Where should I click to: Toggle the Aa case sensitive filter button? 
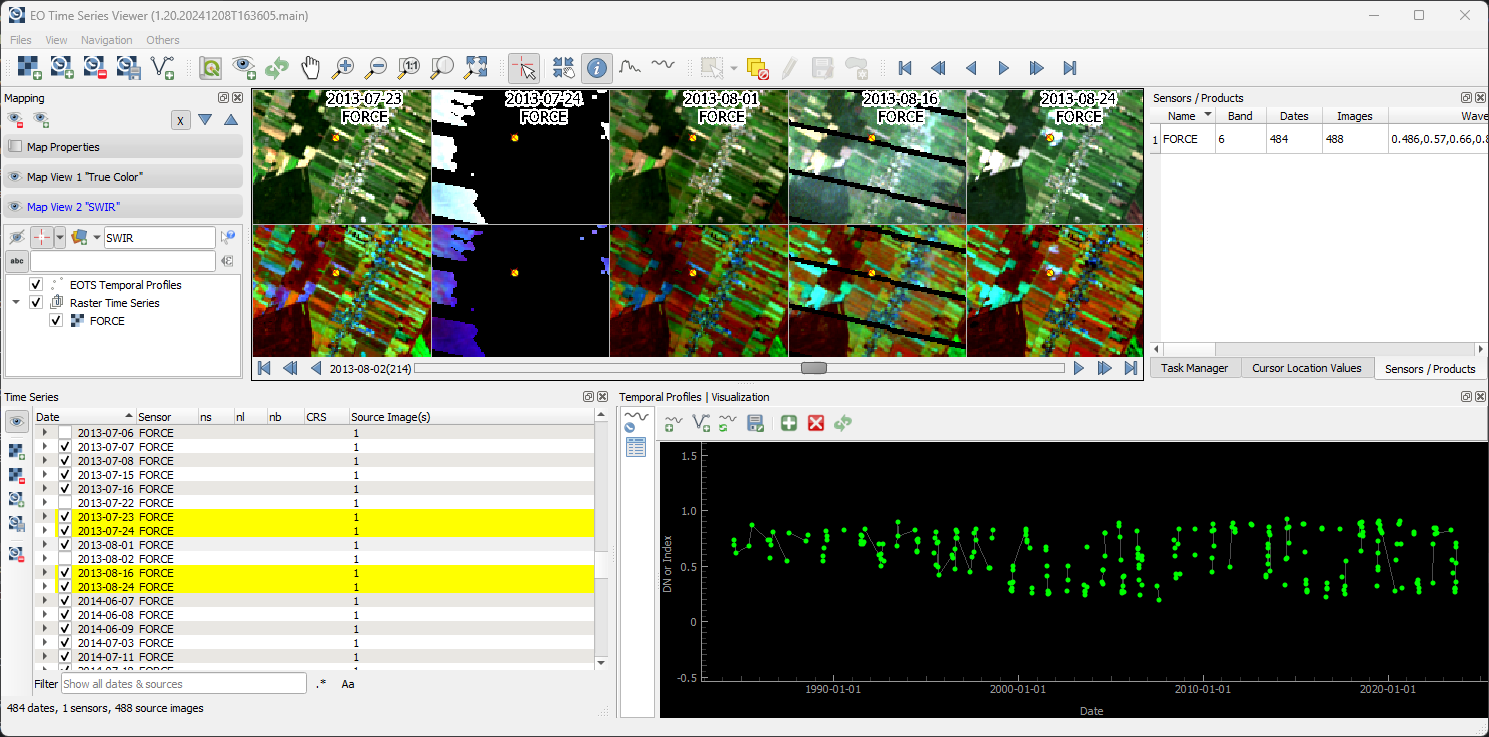pyautogui.click(x=348, y=684)
